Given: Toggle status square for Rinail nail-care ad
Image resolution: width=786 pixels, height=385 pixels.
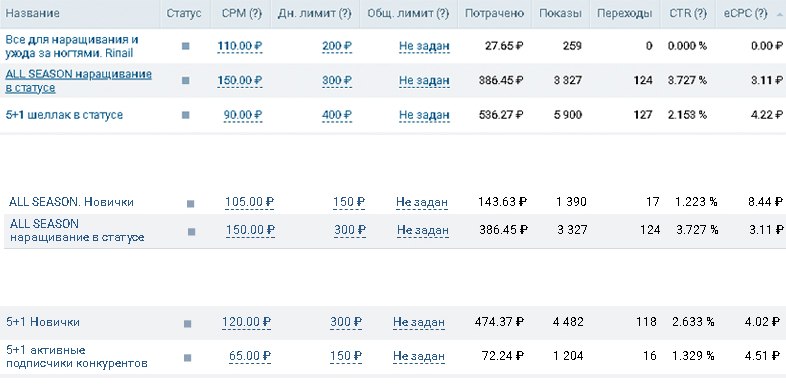Looking at the screenshot, I should point(185,46).
